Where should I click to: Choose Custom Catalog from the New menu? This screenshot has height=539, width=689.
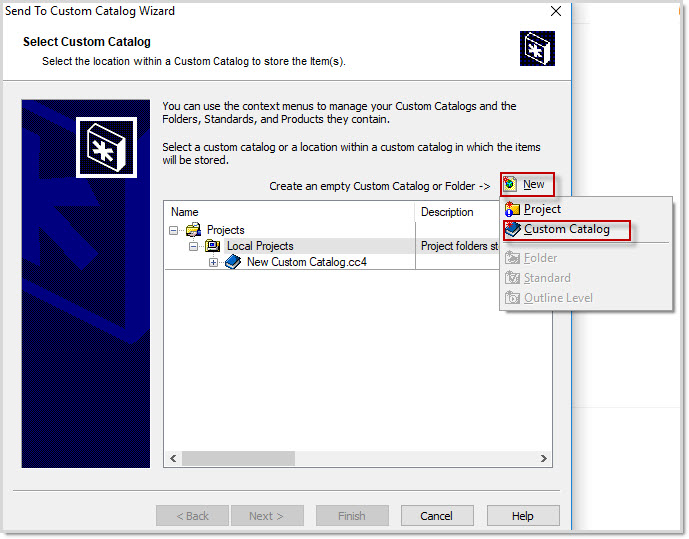coord(566,229)
